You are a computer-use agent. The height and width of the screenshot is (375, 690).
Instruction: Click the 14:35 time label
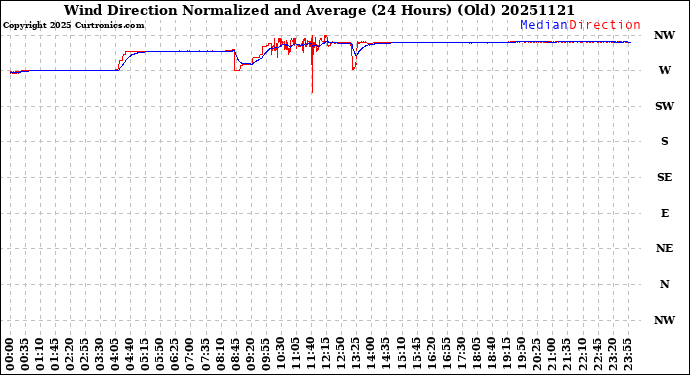385,355
